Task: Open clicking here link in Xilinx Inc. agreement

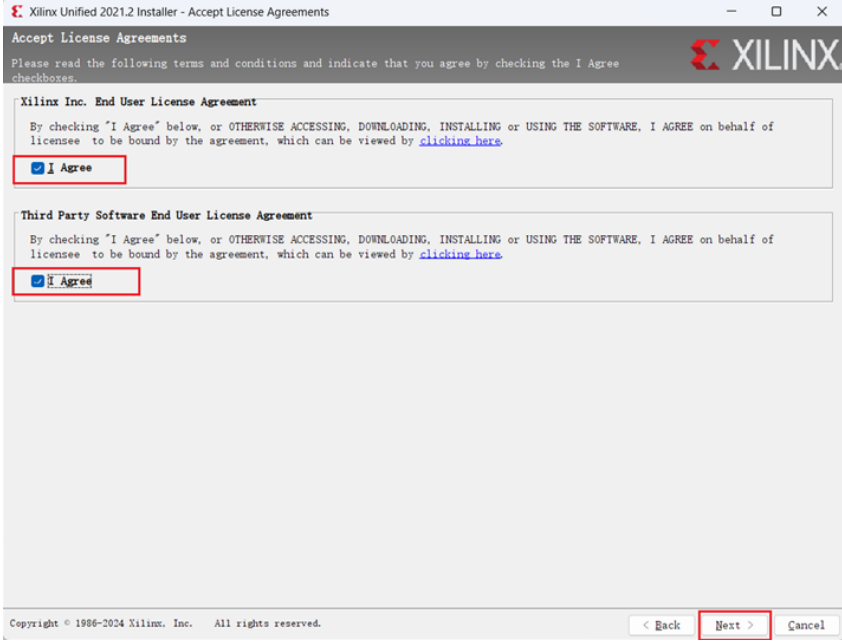Action: pyautogui.click(x=460, y=141)
